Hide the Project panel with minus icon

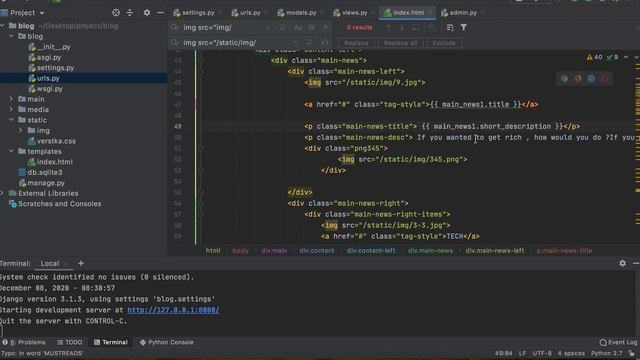pos(160,13)
